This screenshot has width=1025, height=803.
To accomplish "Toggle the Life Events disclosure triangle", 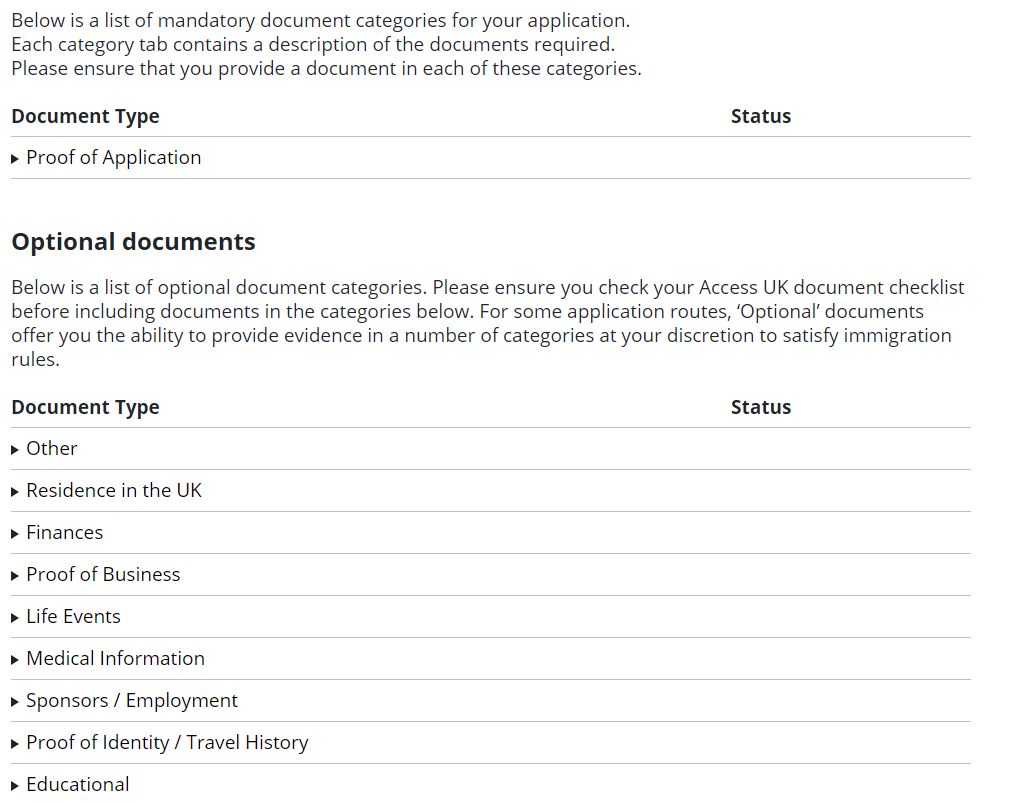I will click(x=15, y=618).
